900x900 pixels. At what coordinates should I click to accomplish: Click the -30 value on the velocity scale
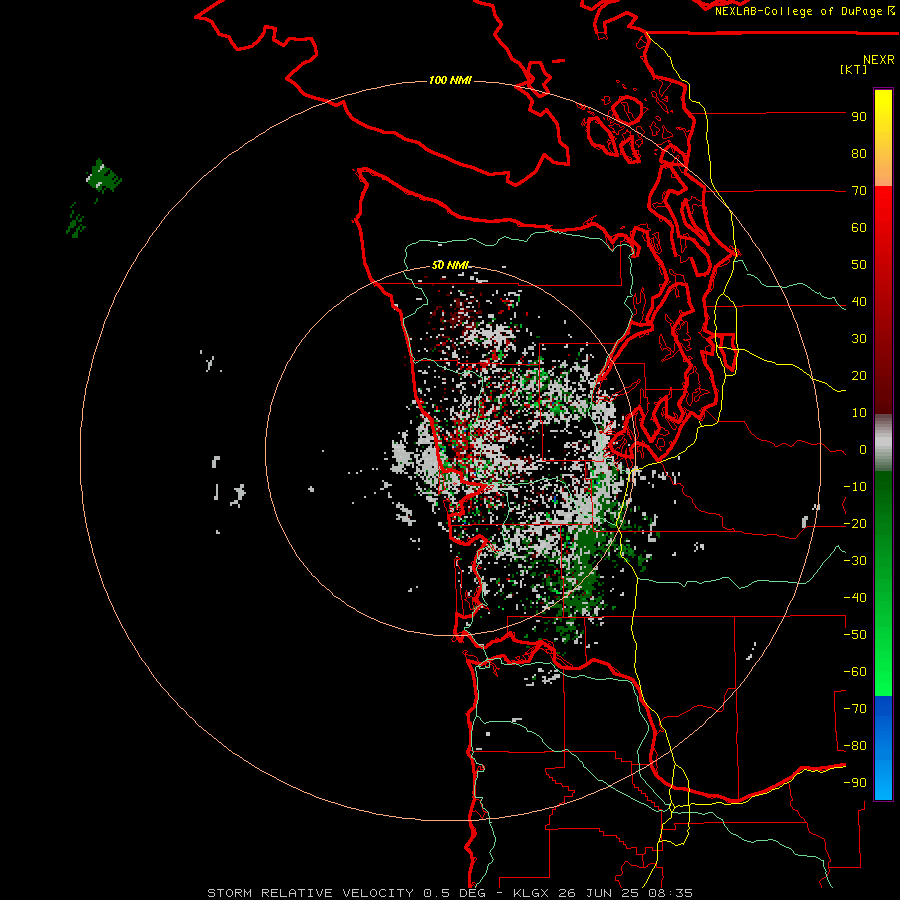pyautogui.click(x=855, y=561)
